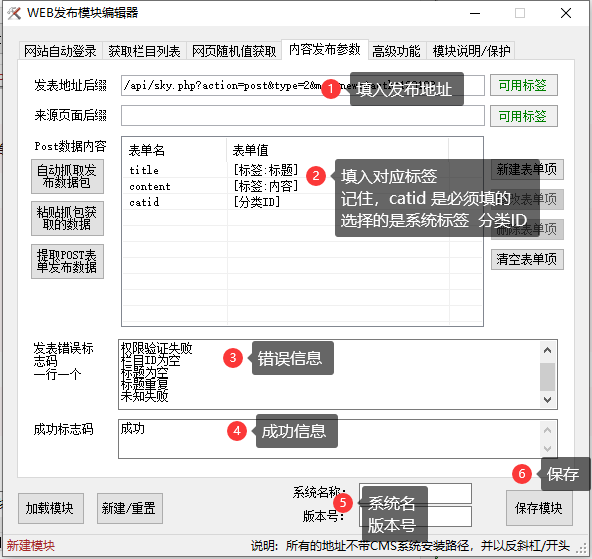This screenshot has height=559, width=592.
Task: Click the [标签:内容] value cell
Action: (x=266, y=186)
